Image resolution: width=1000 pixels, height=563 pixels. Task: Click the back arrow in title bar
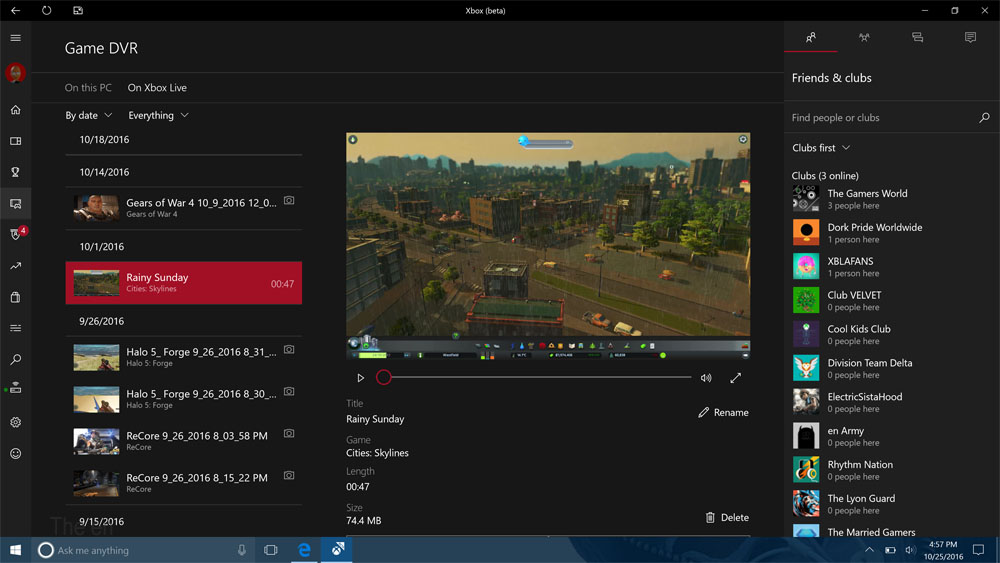(15, 10)
